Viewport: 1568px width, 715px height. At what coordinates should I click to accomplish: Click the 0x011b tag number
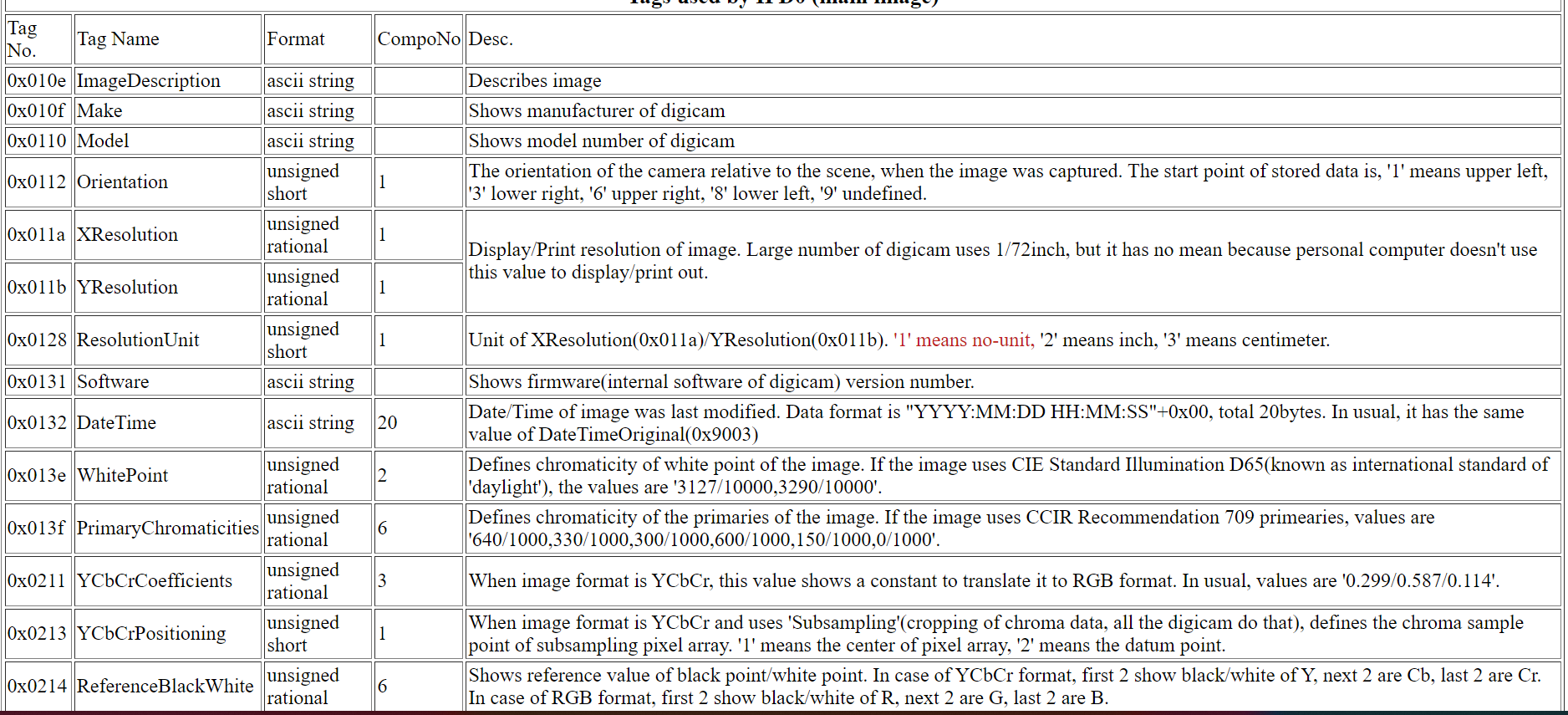click(37, 288)
